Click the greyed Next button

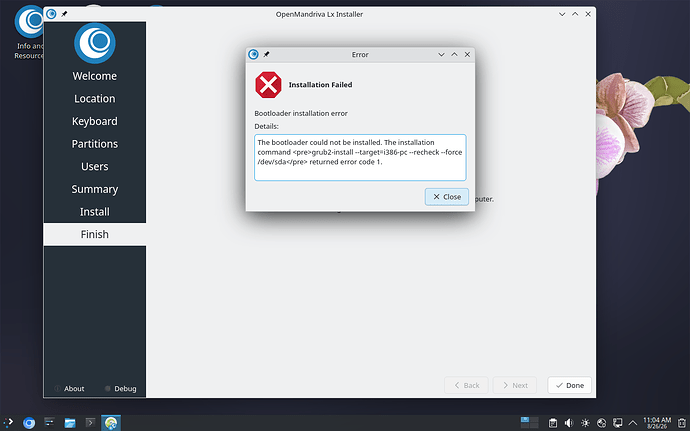coord(515,385)
